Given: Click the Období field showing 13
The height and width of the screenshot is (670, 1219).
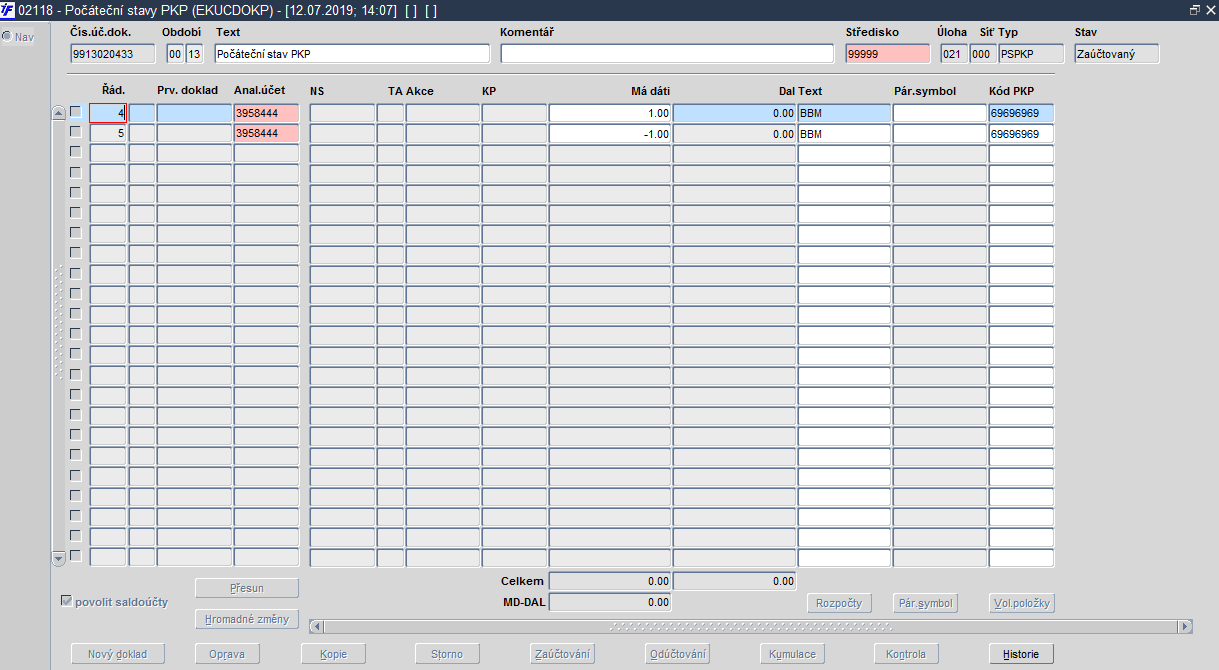Looking at the screenshot, I should (x=195, y=54).
